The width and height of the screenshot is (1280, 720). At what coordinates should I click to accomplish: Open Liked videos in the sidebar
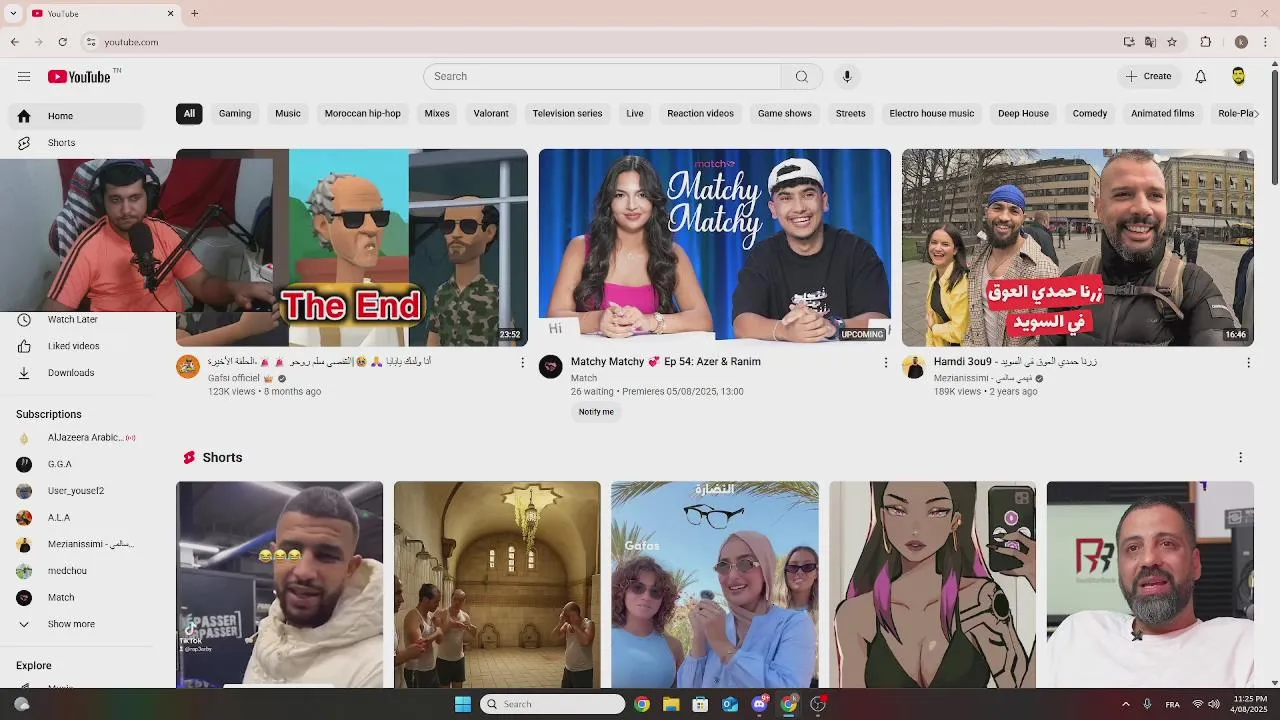76,346
